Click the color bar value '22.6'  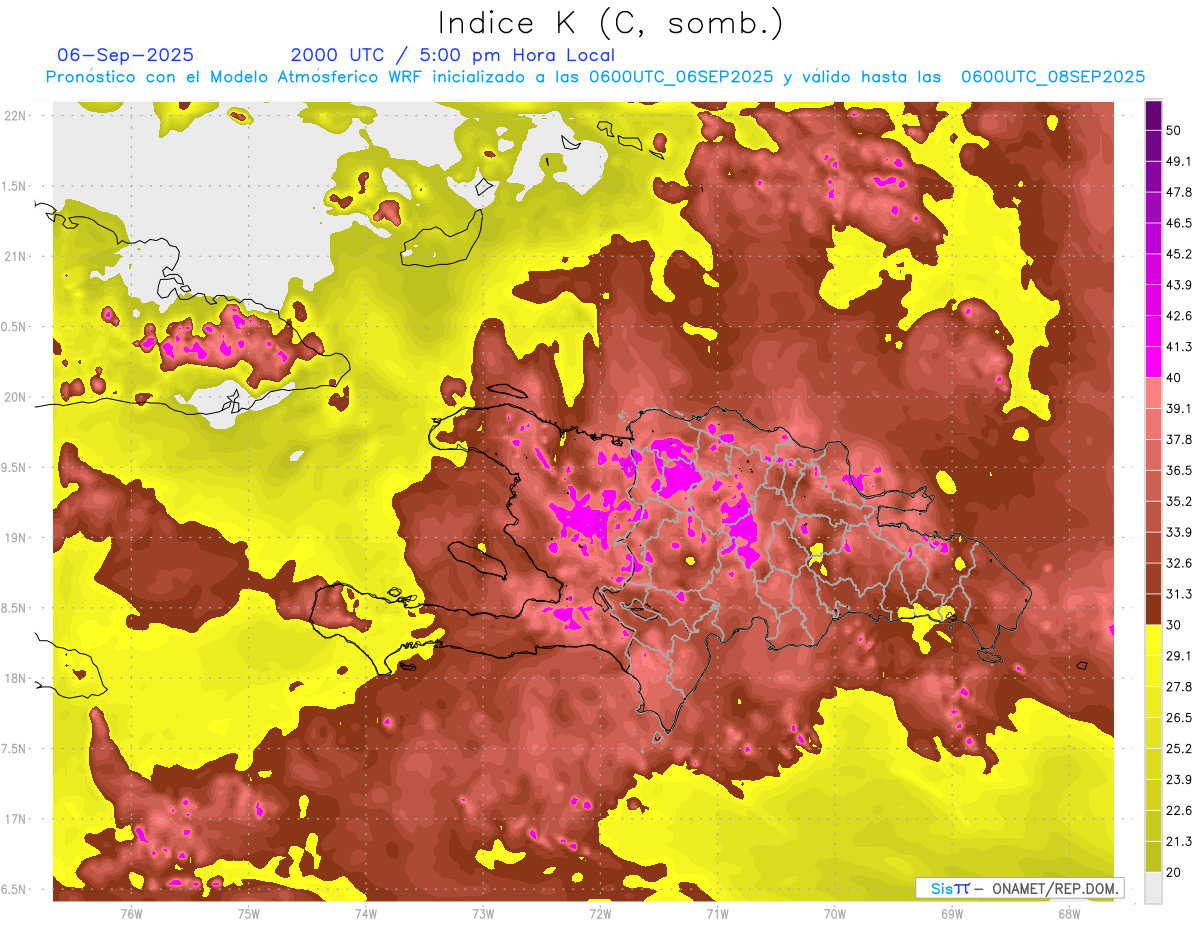click(x=1179, y=810)
